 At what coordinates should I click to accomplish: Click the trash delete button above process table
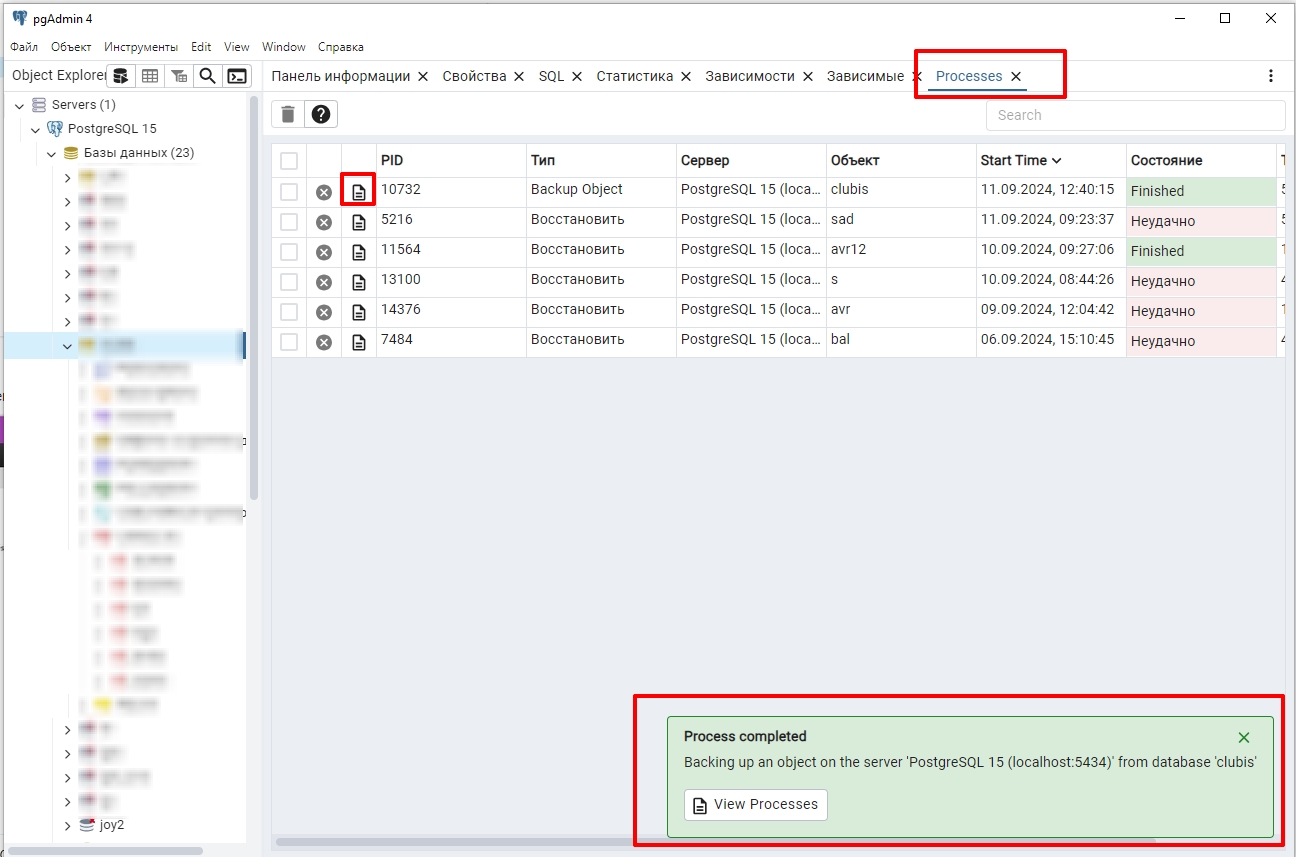288,114
